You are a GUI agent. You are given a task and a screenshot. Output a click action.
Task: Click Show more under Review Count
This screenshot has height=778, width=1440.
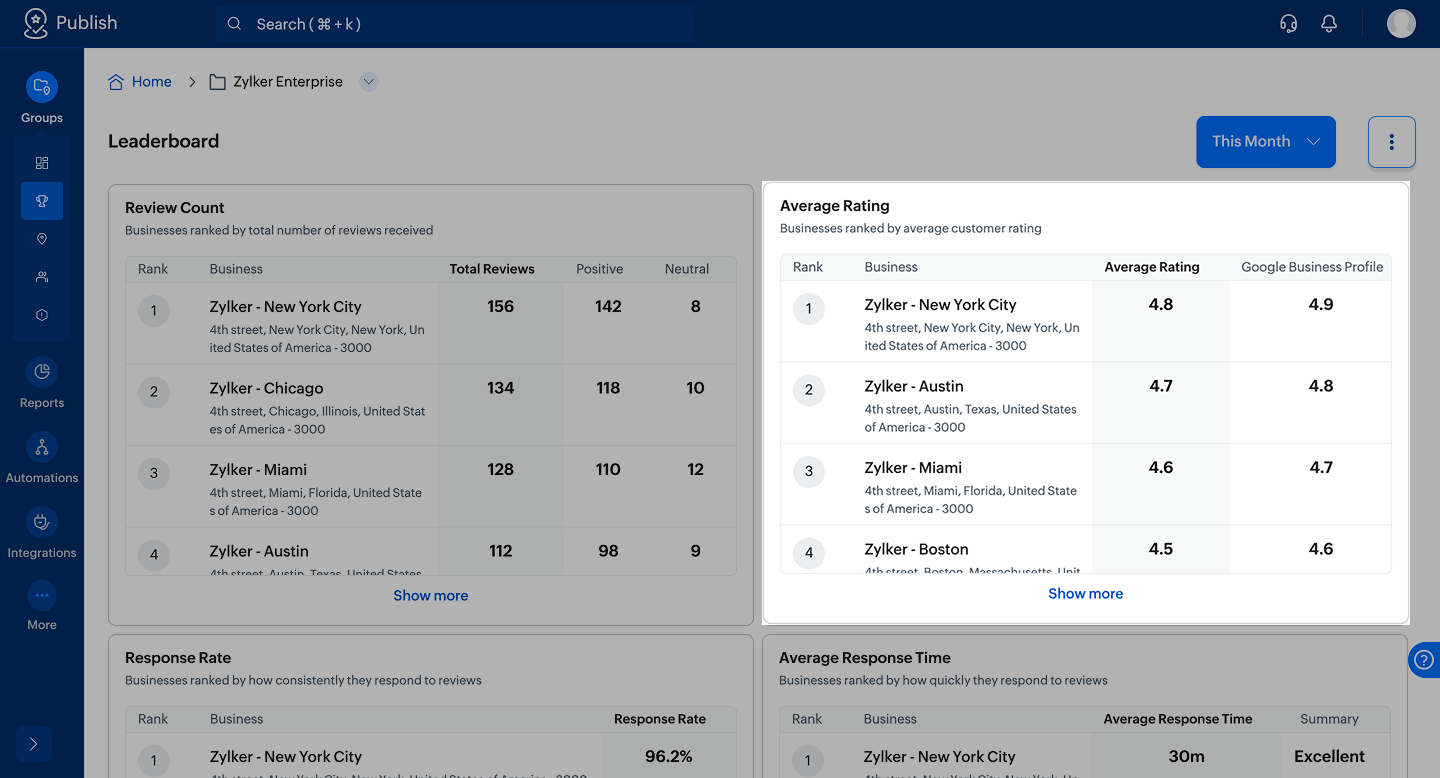point(430,596)
